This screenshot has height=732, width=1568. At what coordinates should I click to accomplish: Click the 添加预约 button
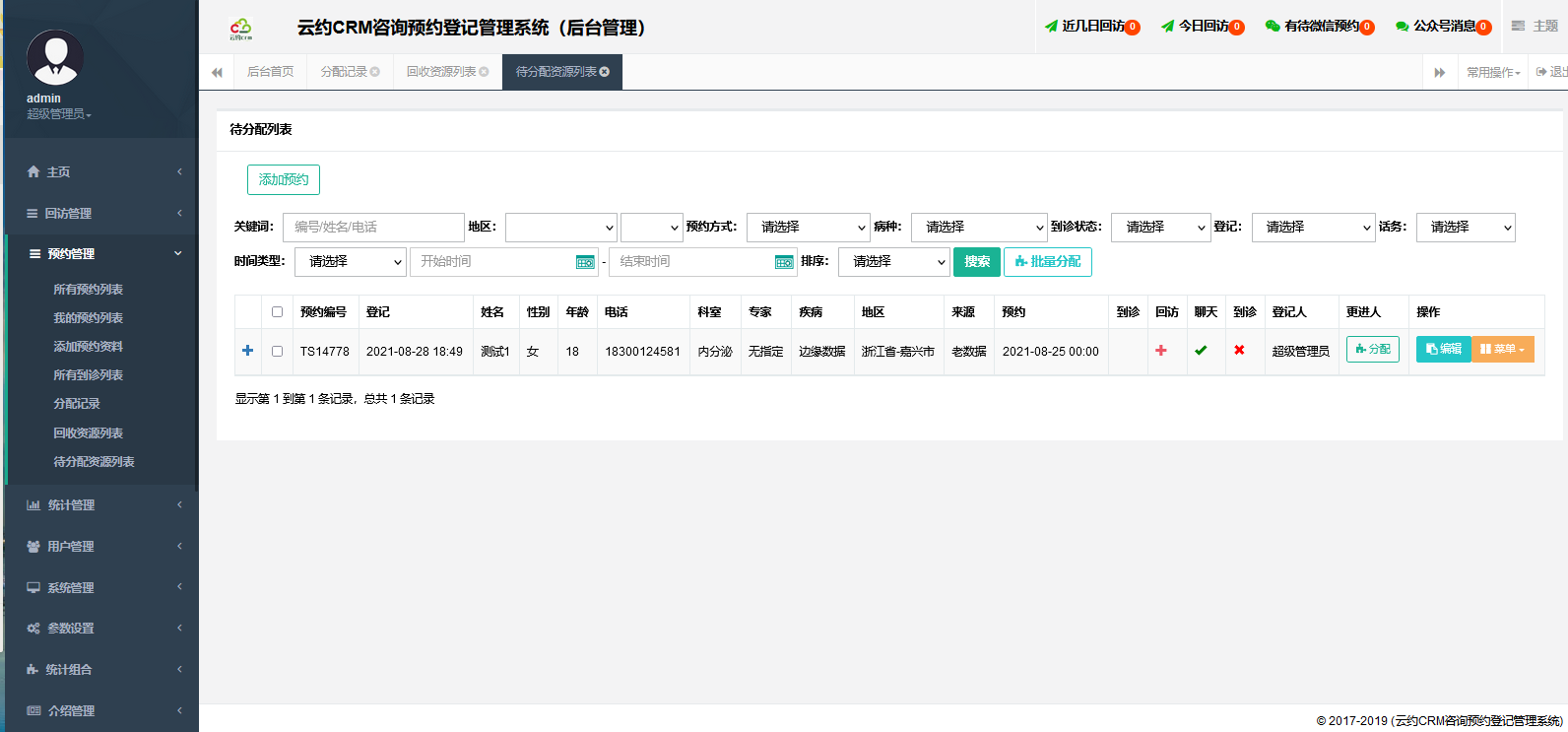[284, 179]
